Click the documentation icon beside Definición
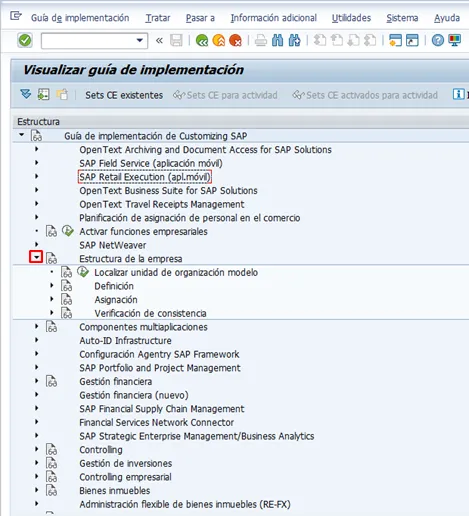This screenshot has height=516, width=469. coord(66,286)
